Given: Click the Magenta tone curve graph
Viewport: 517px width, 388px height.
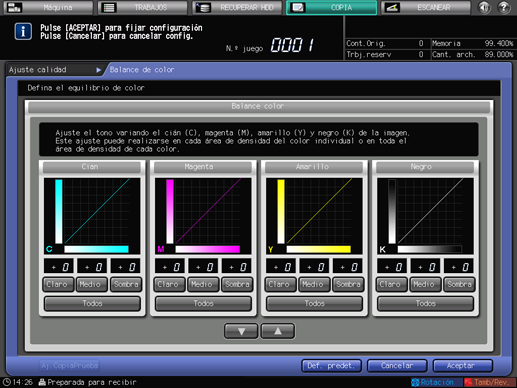Looking at the screenshot, I should coord(203,216).
